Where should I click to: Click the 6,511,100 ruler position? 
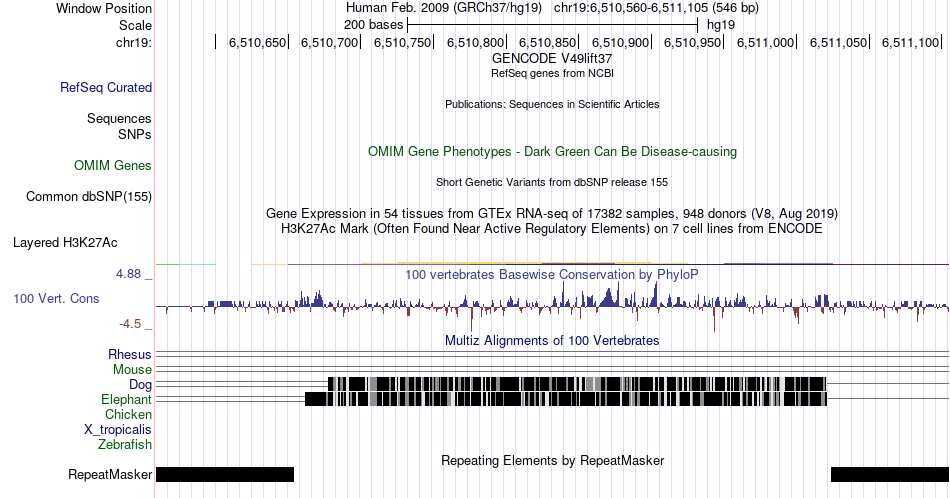(911, 42)
